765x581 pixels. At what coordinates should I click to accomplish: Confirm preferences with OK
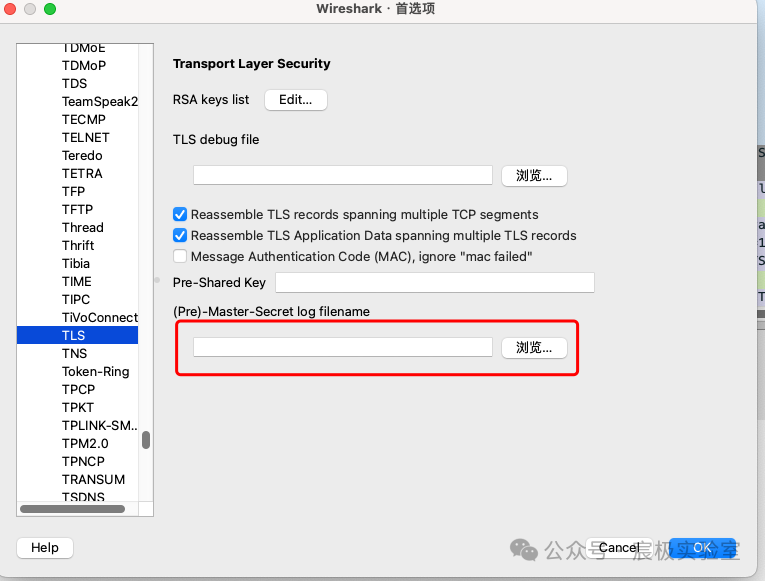(702, 548)
